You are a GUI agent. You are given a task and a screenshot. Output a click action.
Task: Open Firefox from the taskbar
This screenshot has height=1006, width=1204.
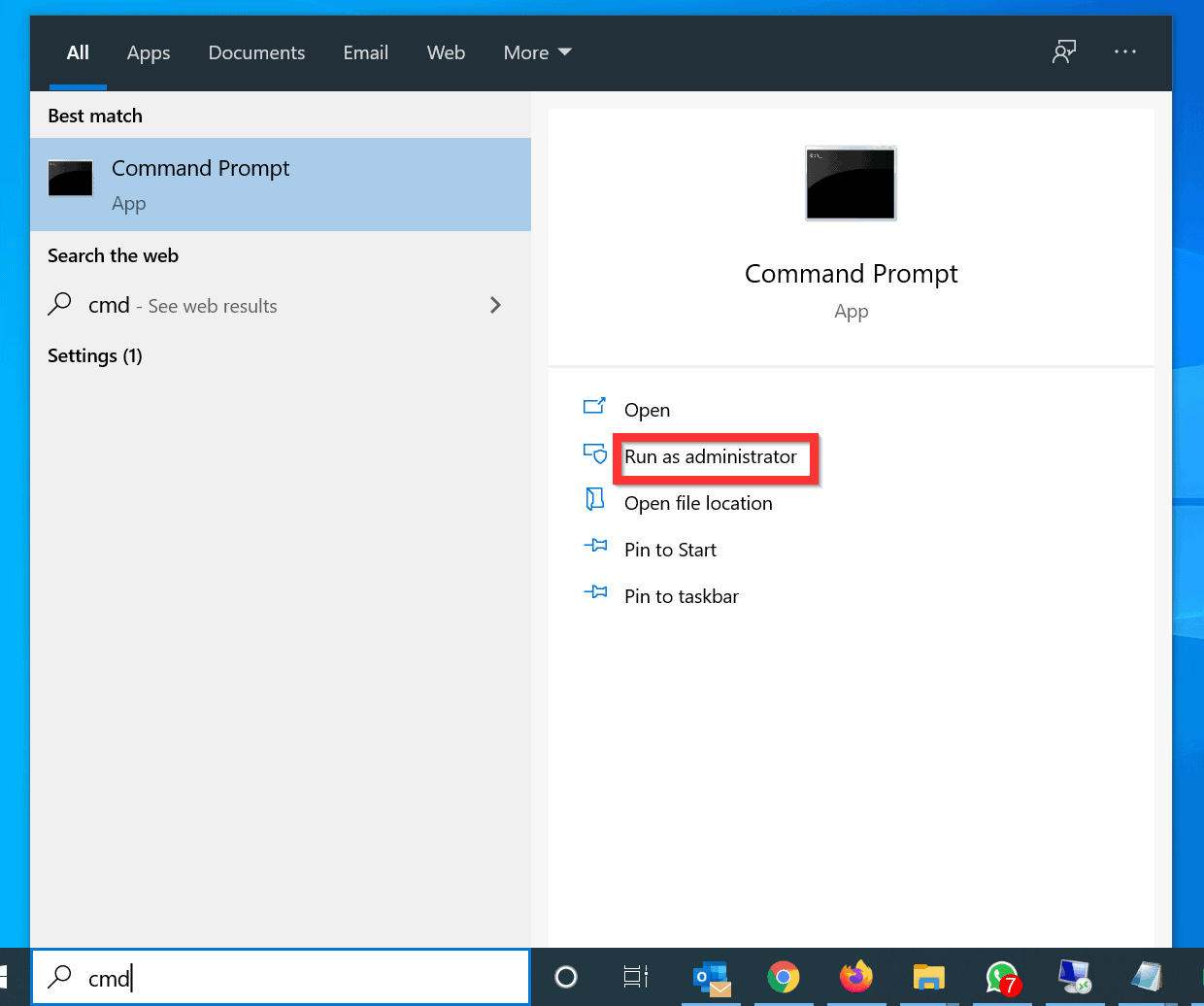pyautogui.click(x=856, y=978)
